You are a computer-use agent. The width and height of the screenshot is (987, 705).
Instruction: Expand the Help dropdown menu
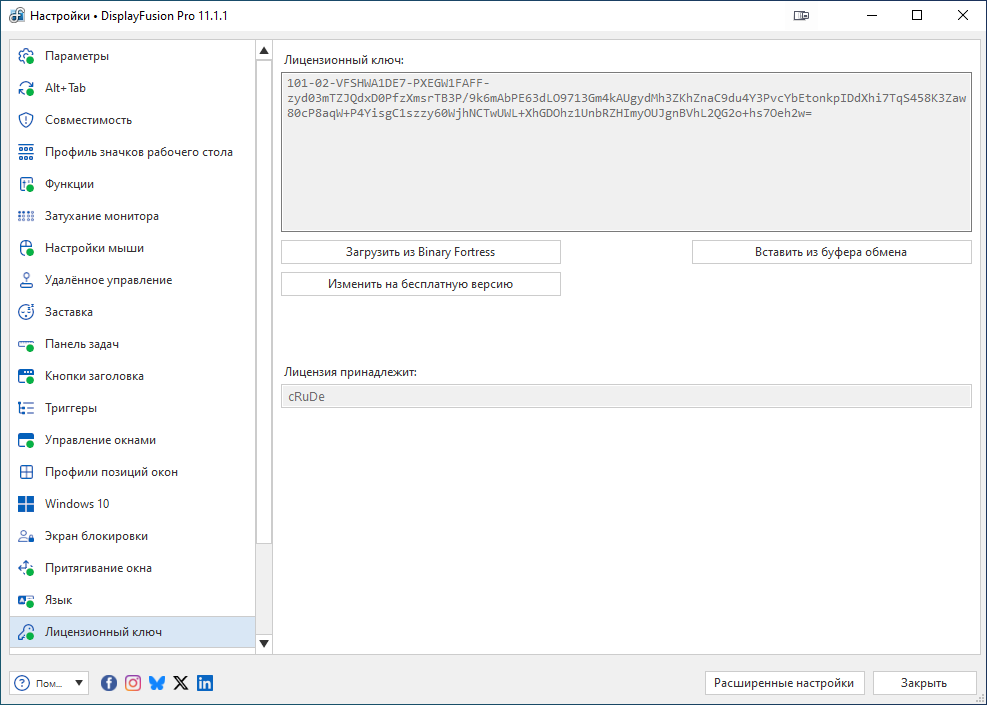80,683
